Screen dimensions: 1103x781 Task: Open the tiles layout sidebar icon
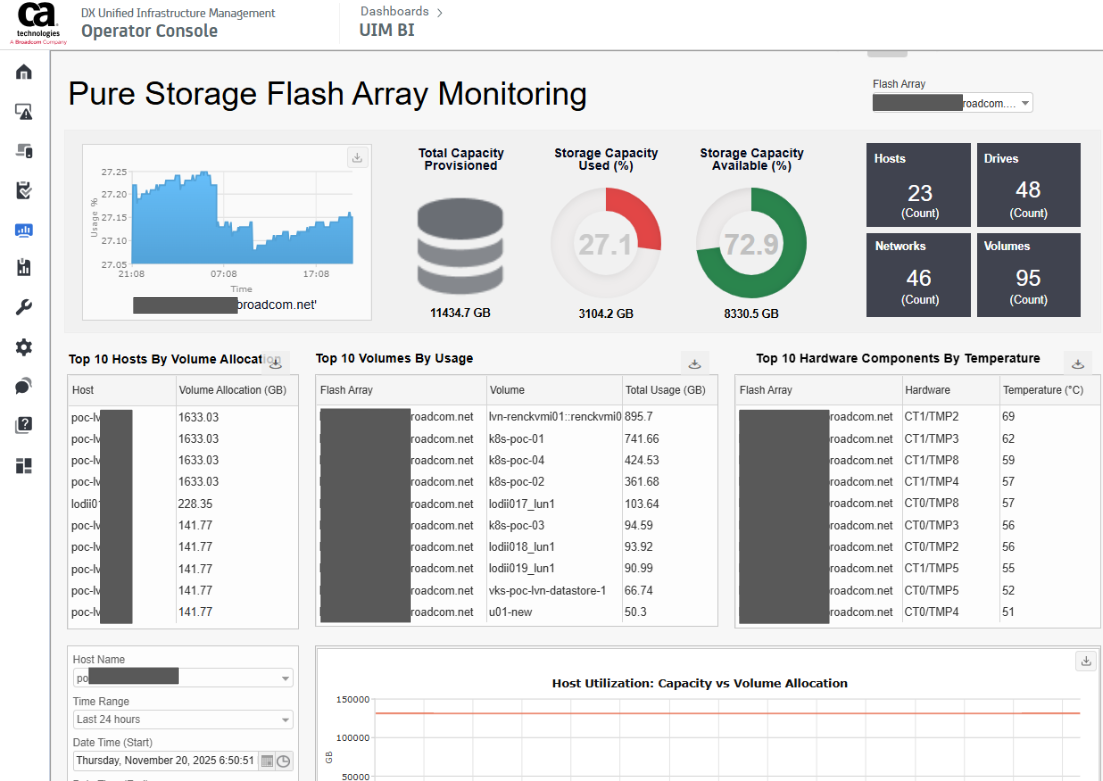24,465
